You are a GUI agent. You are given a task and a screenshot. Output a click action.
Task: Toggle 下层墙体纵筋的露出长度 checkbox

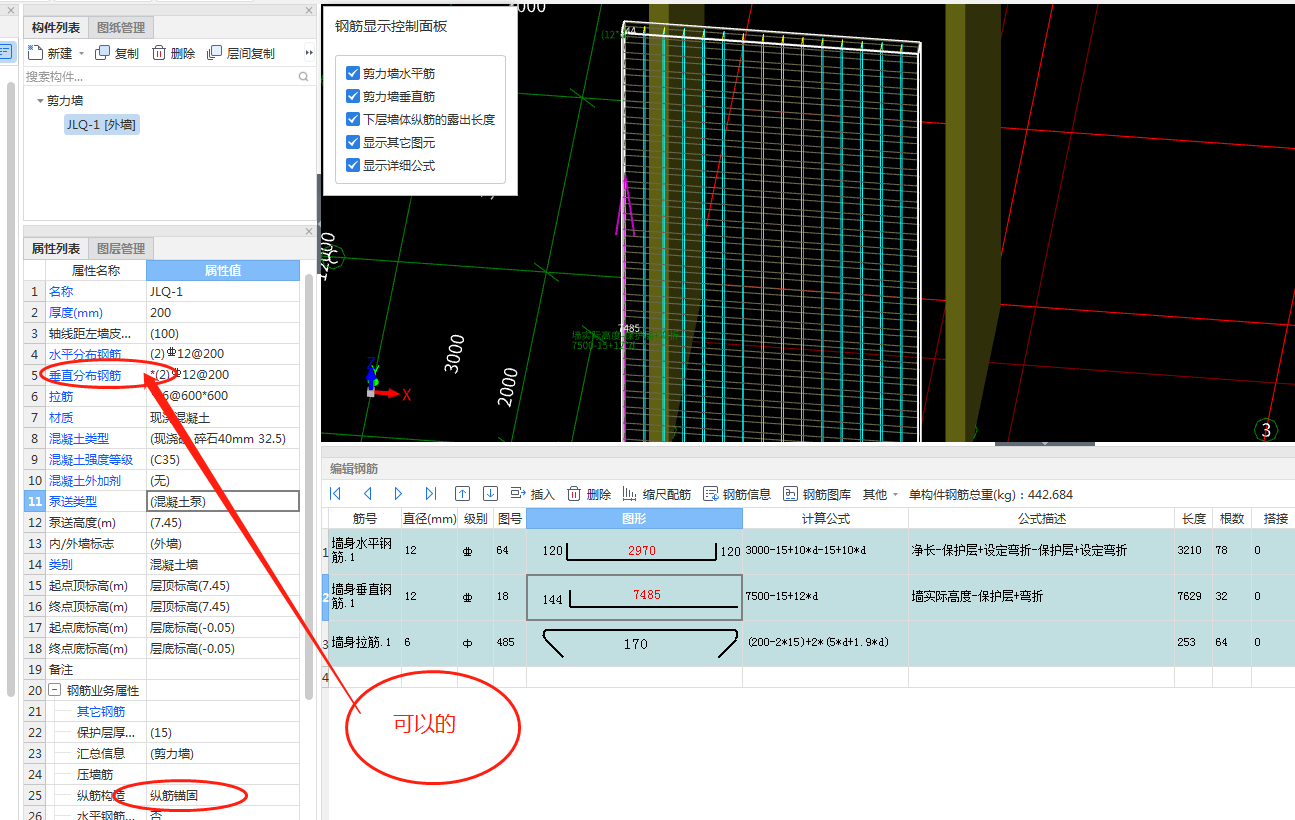(352, 119)
